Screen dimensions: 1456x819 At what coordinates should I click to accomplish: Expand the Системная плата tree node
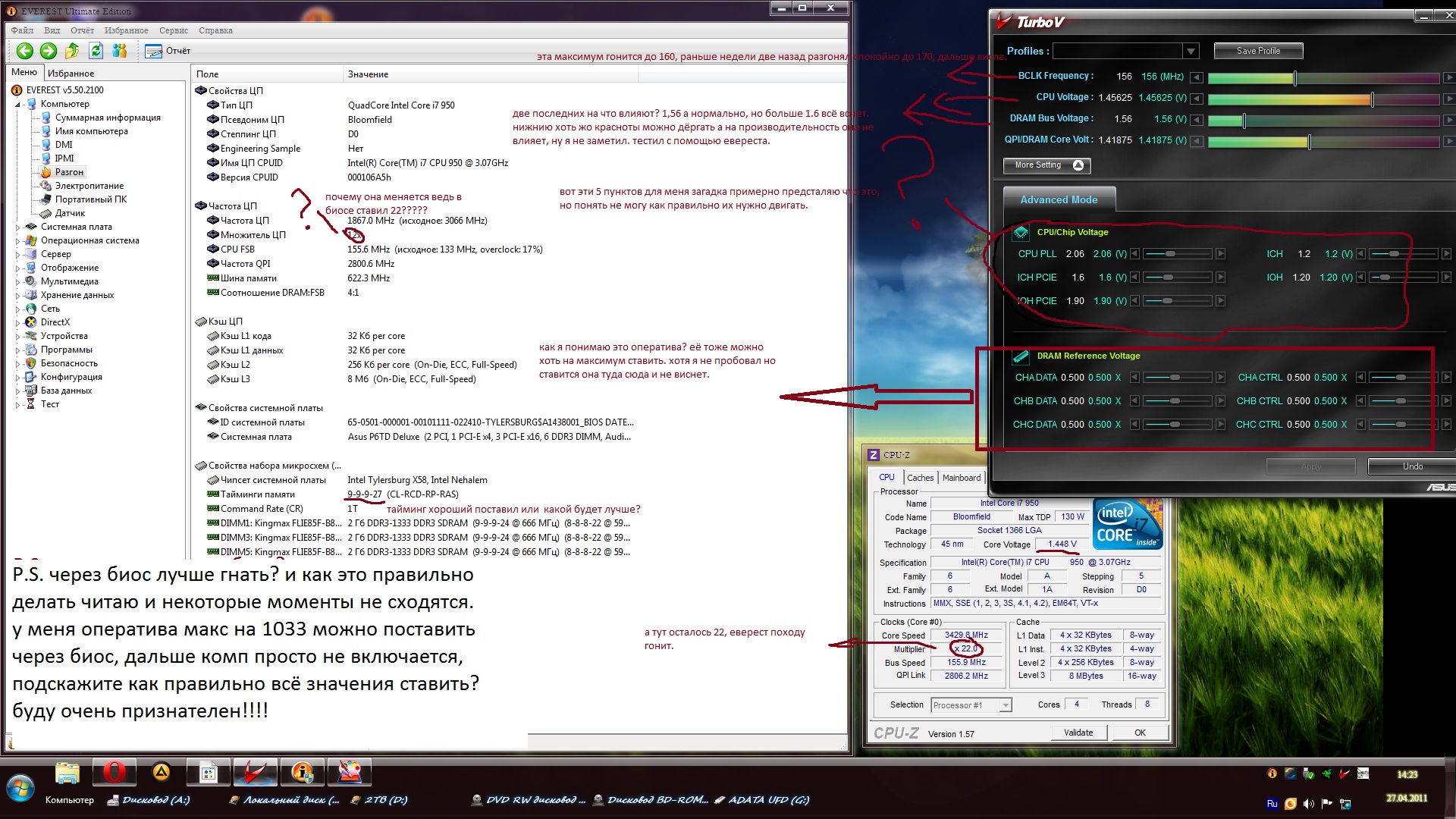click(x=17, y=227)
